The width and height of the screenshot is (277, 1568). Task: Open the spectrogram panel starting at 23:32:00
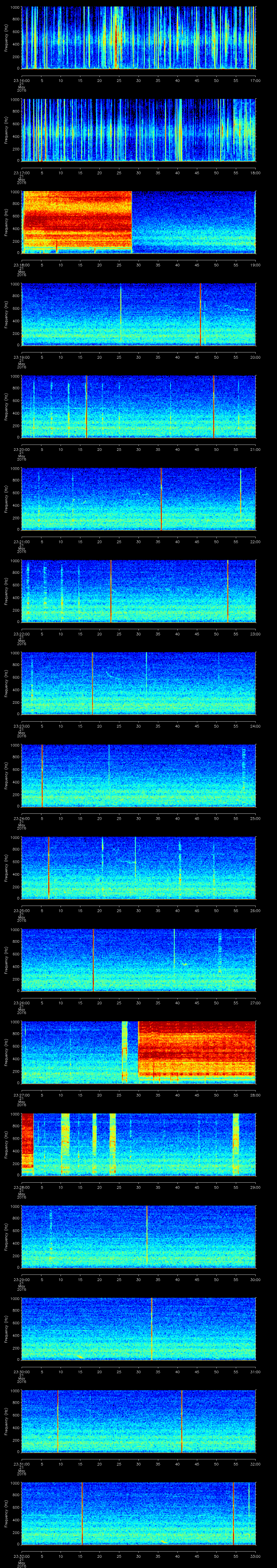138,1514
